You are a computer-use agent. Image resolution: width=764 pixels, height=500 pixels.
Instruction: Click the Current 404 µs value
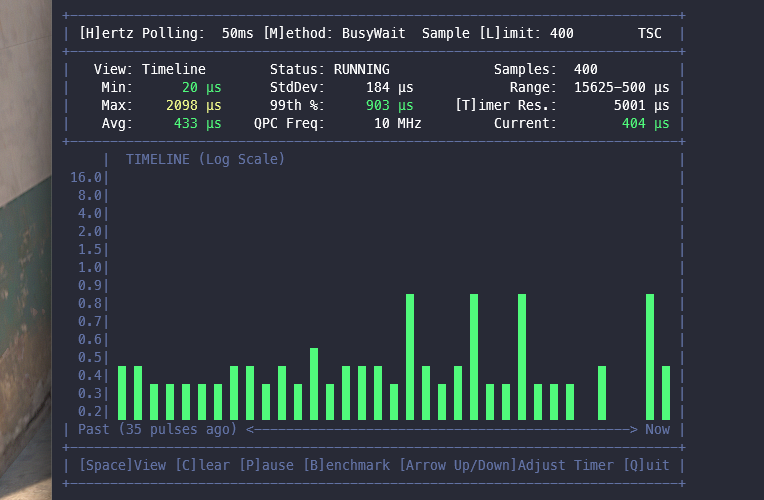coord(645,123)
